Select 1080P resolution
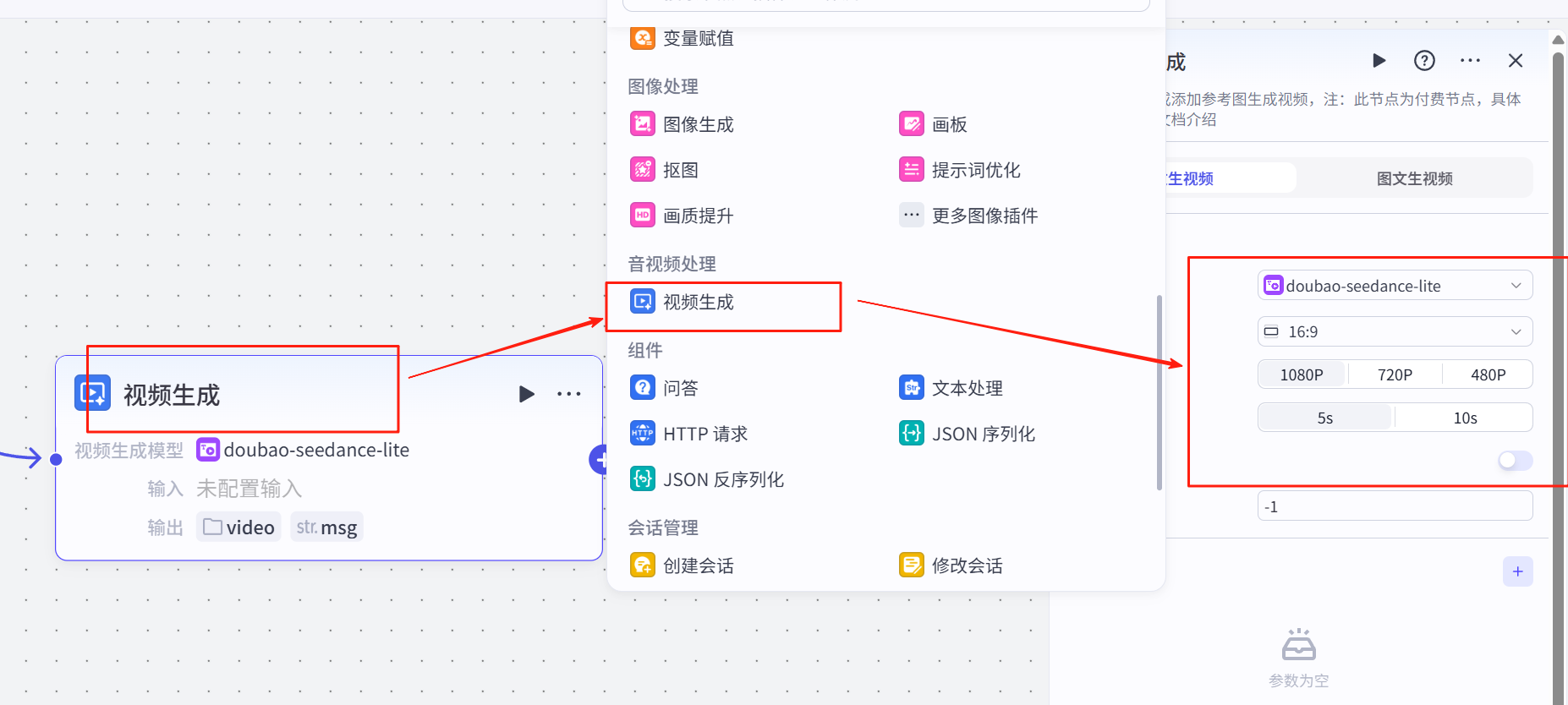 coord(1302,374)
